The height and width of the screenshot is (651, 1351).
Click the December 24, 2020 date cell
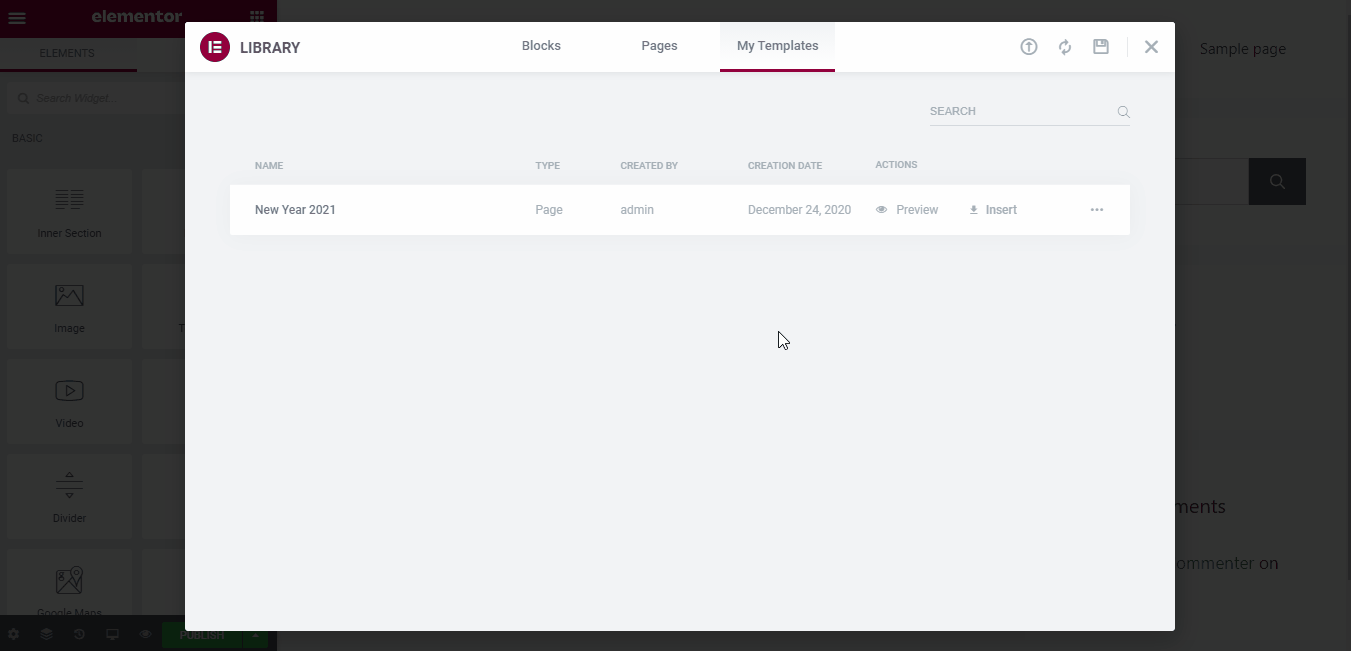click(799, 210)
